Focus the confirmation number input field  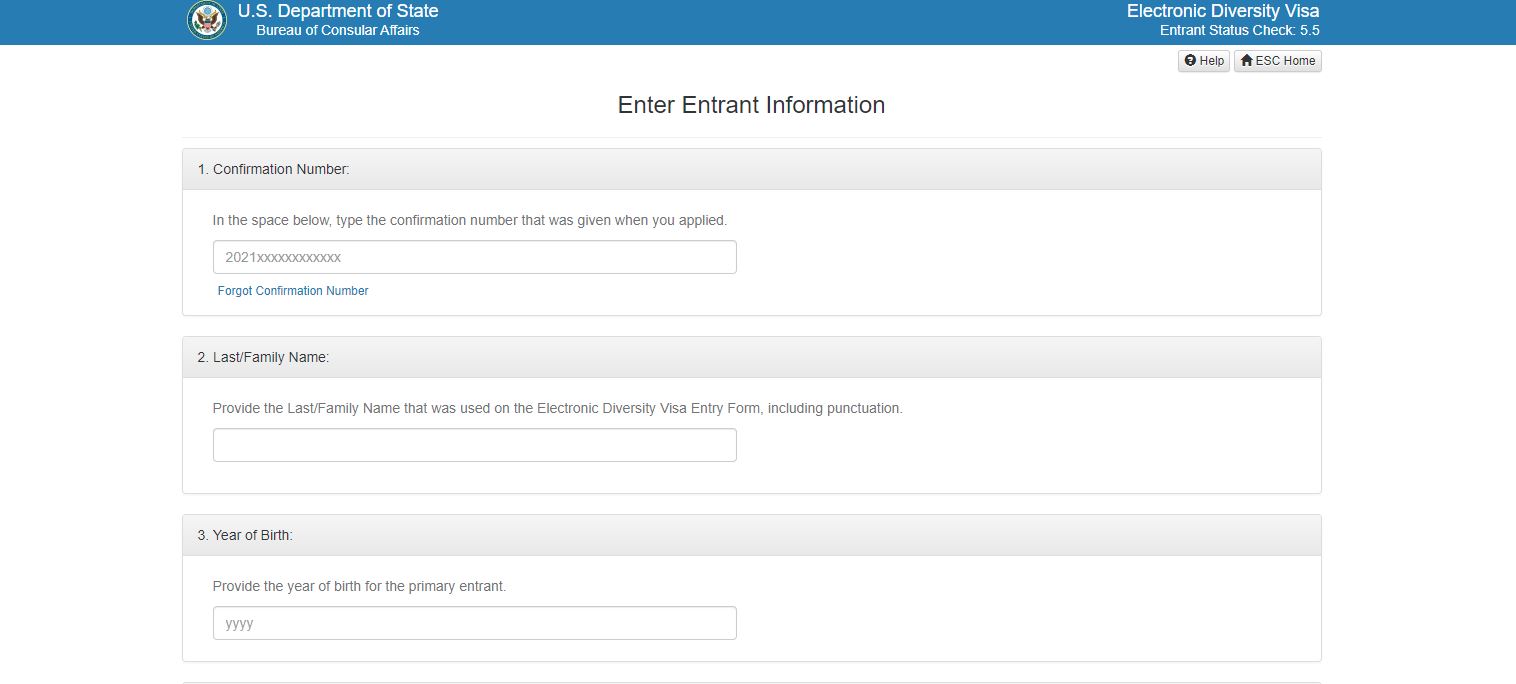(474, 257)
